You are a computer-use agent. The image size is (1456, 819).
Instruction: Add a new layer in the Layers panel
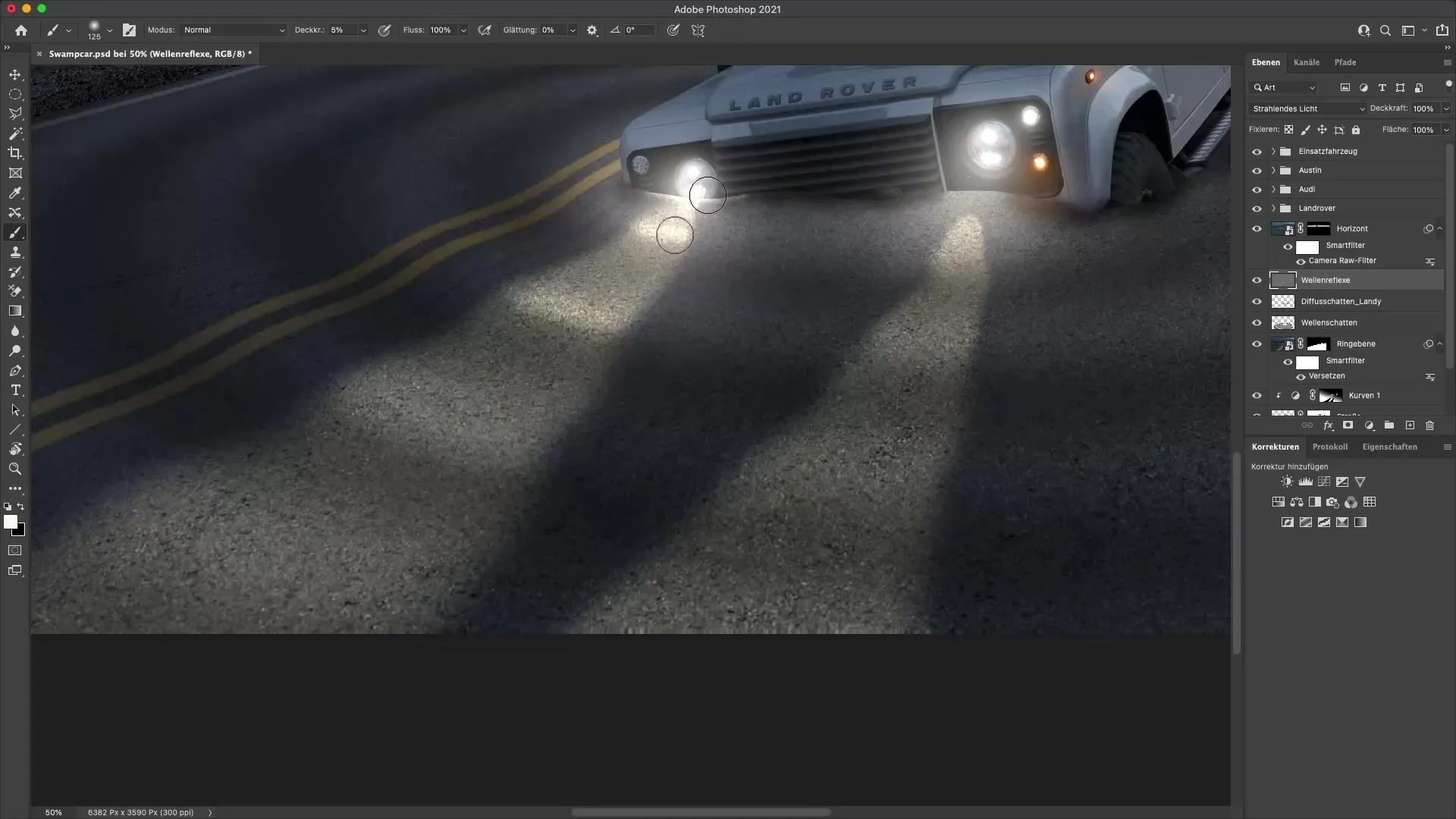point(1410,425)
